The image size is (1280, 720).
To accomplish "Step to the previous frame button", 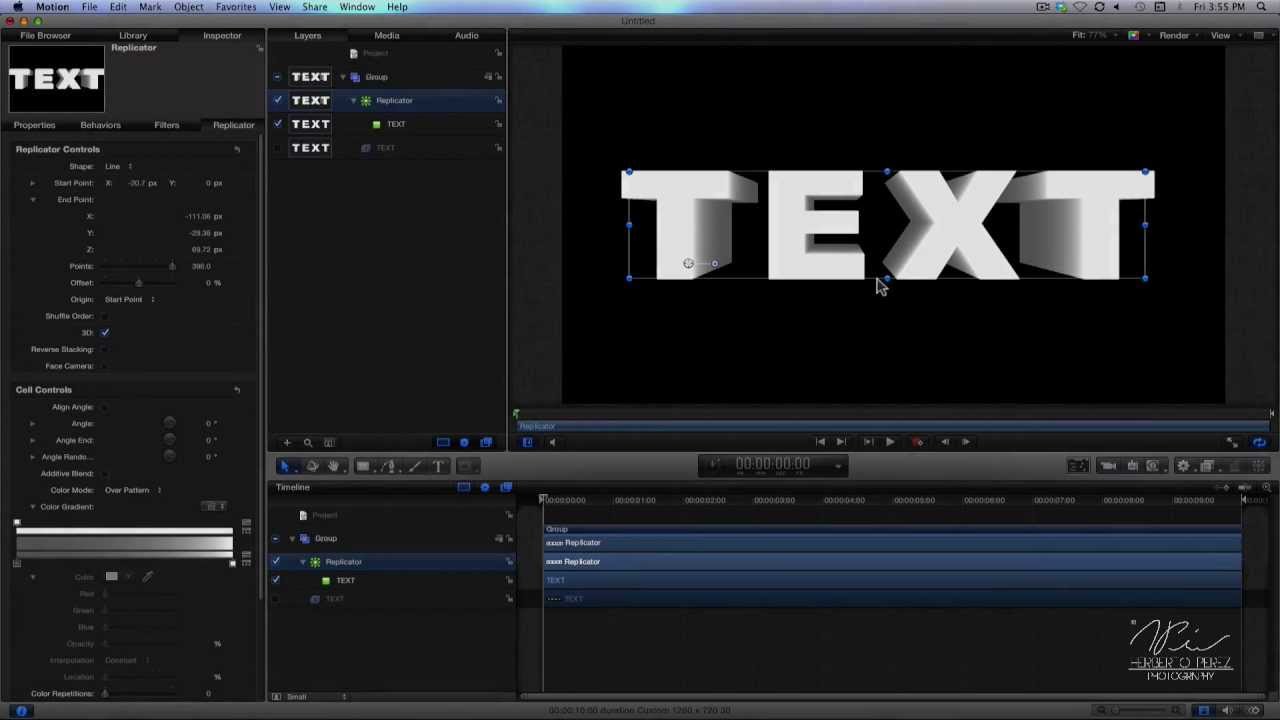I will pyautogui.click(x=944, y=442).
